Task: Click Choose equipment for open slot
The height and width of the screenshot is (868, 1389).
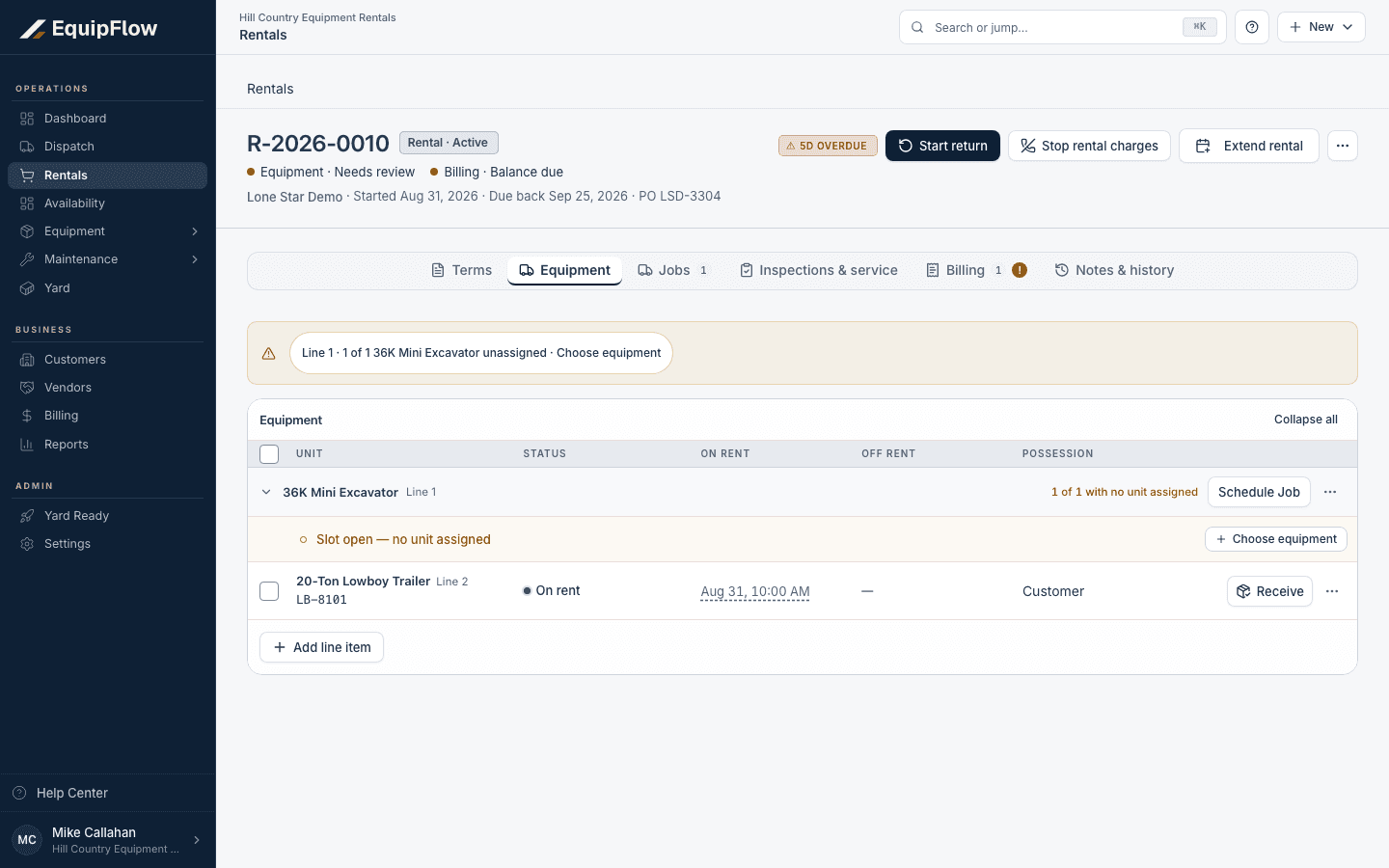Action: pyautogui.click(x=1275, y=539)
